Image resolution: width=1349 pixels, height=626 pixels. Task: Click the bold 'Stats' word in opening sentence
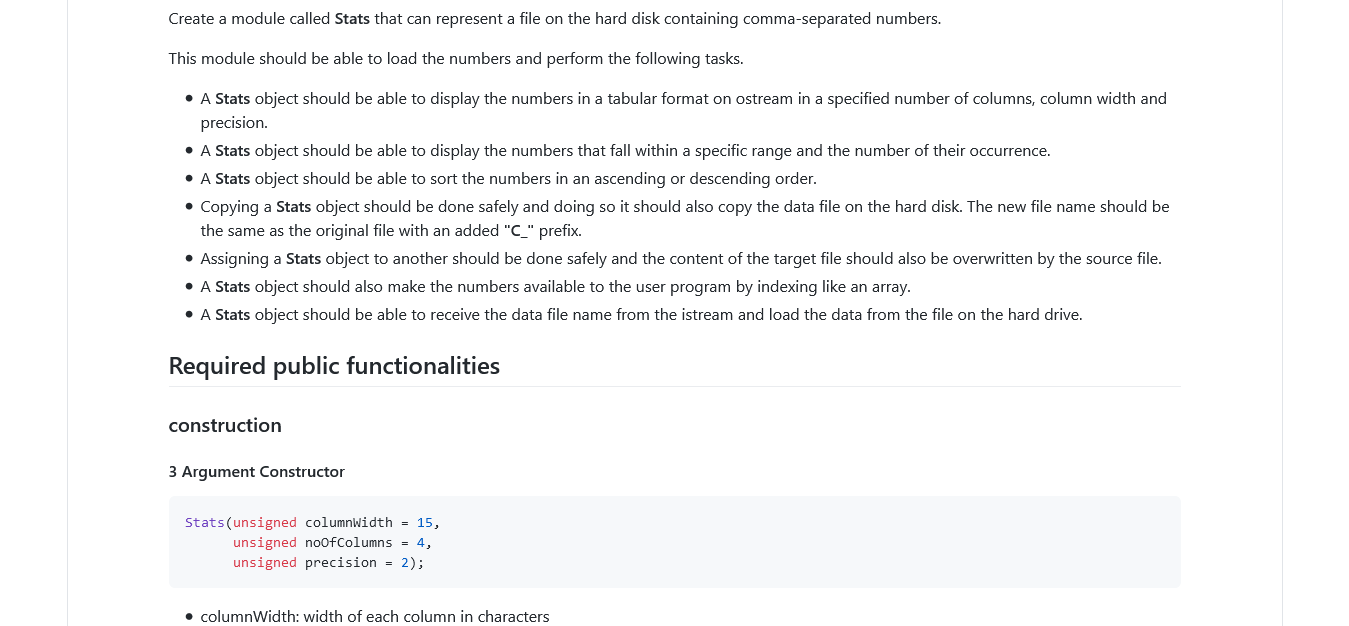352,19
